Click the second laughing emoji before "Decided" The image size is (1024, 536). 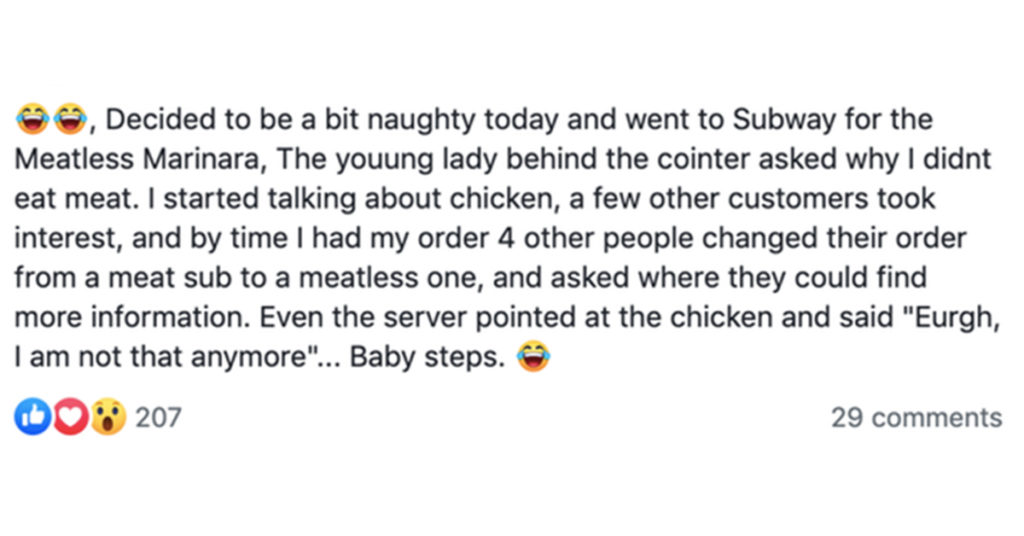coord(71,119)
